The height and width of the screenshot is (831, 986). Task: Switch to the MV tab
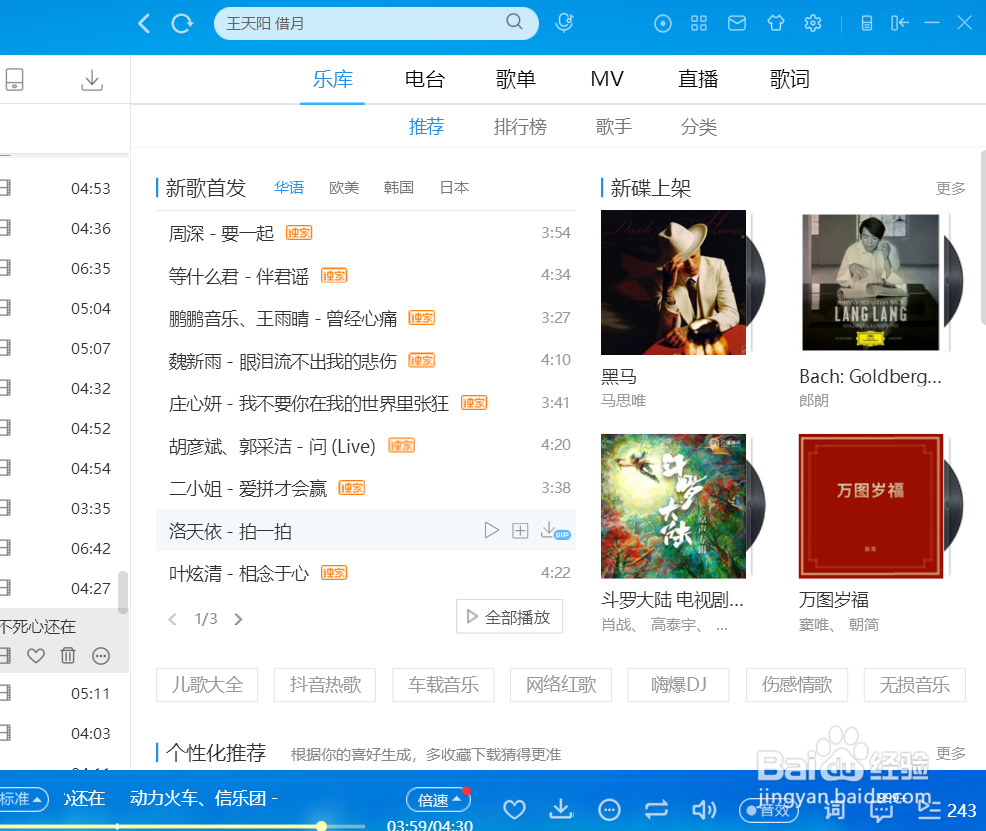[607, 79]
